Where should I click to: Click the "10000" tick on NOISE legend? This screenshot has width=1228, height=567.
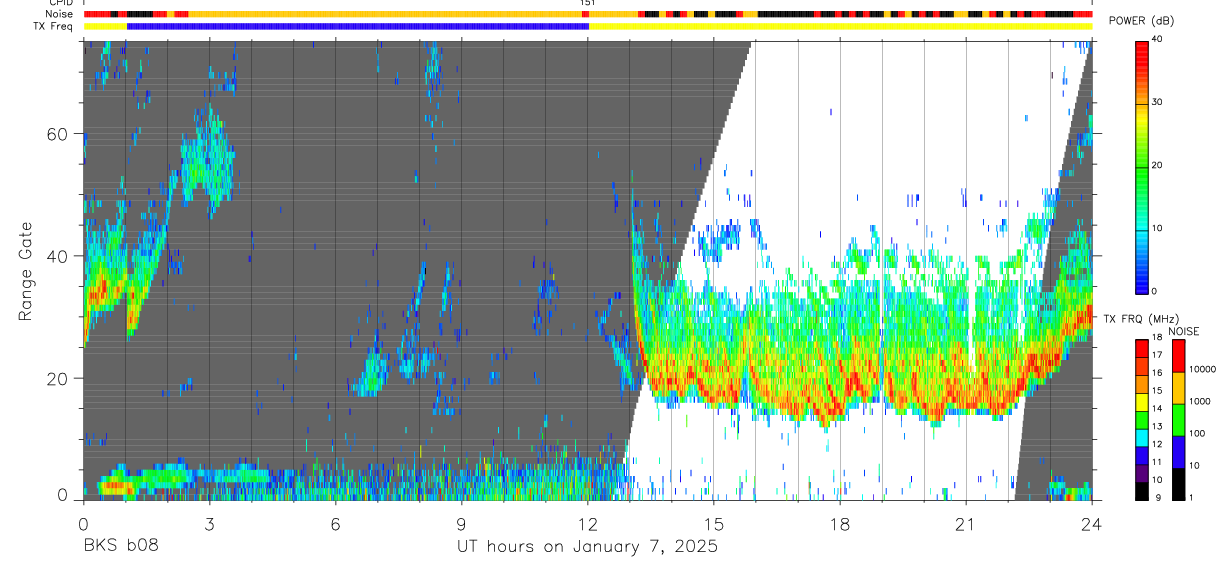click(x=1203, y=369)
